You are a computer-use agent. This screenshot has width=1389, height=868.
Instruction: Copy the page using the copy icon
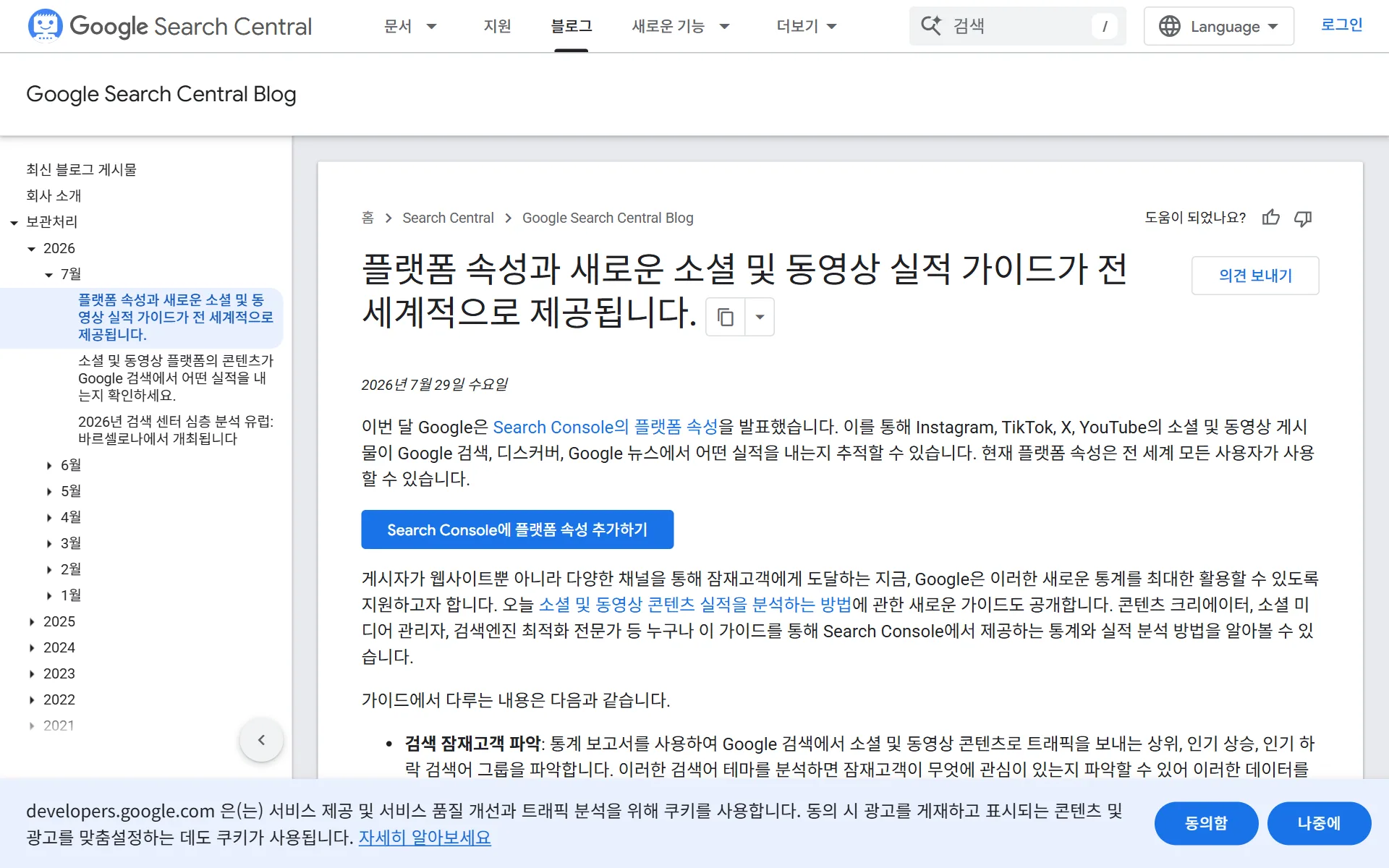(725, 317)
